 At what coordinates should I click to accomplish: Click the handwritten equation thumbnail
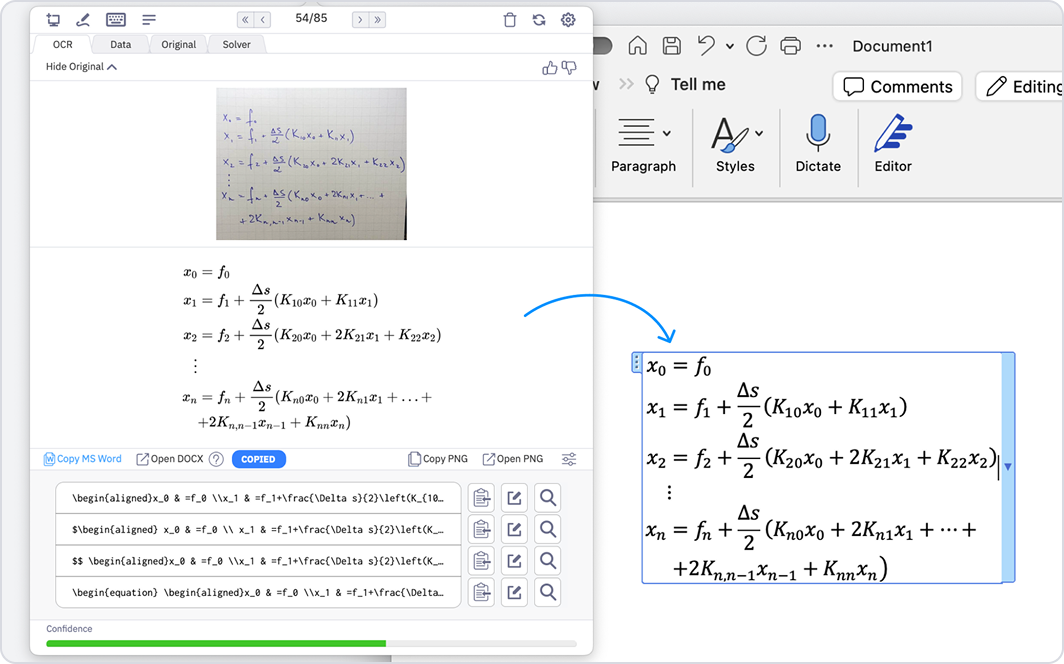click(311, 163)
